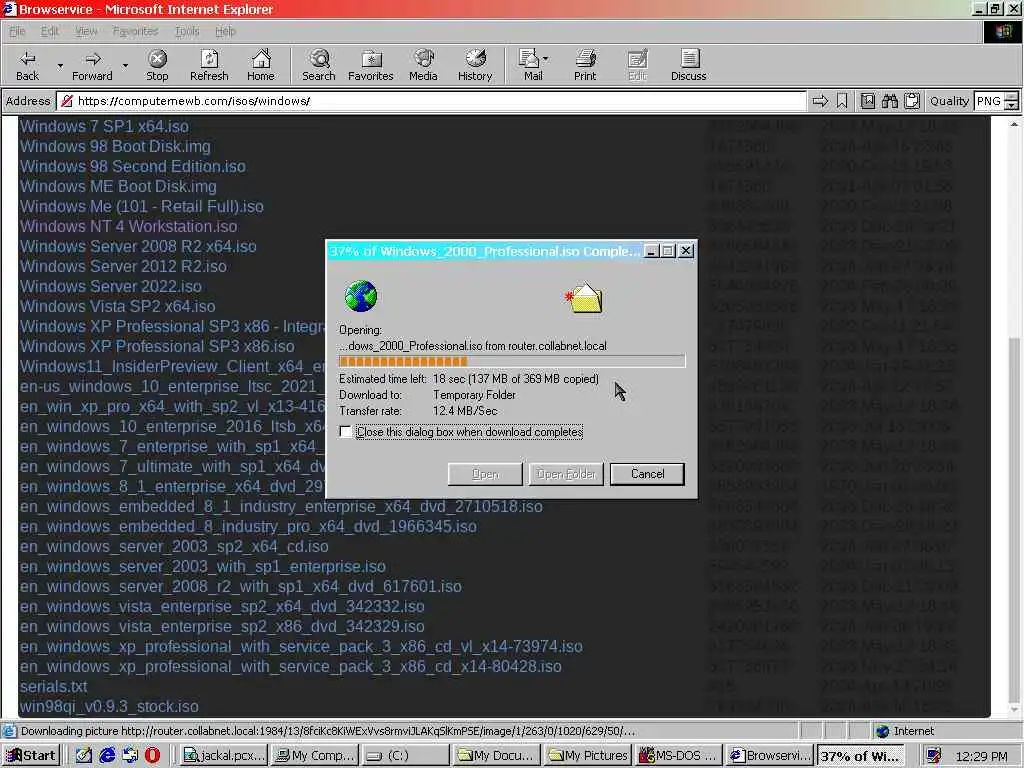Click in the Address URL field
The height and width of the screenshot is (768, 1024).
[x=431, y=101]
